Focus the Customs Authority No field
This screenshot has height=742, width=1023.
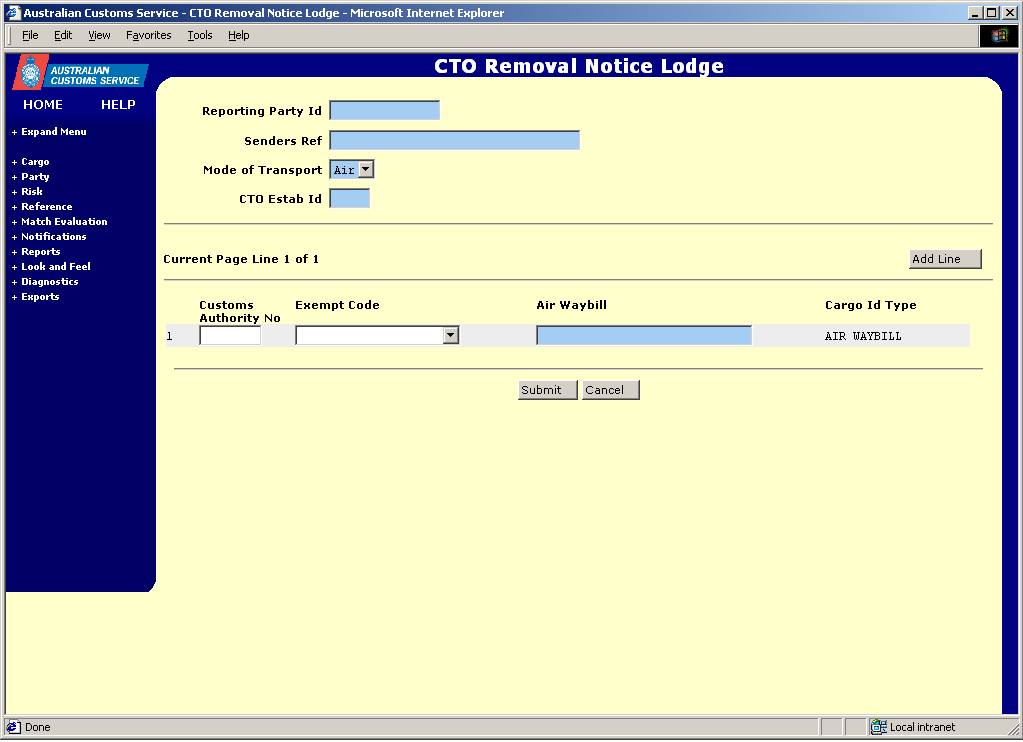(x=230, y=335)
